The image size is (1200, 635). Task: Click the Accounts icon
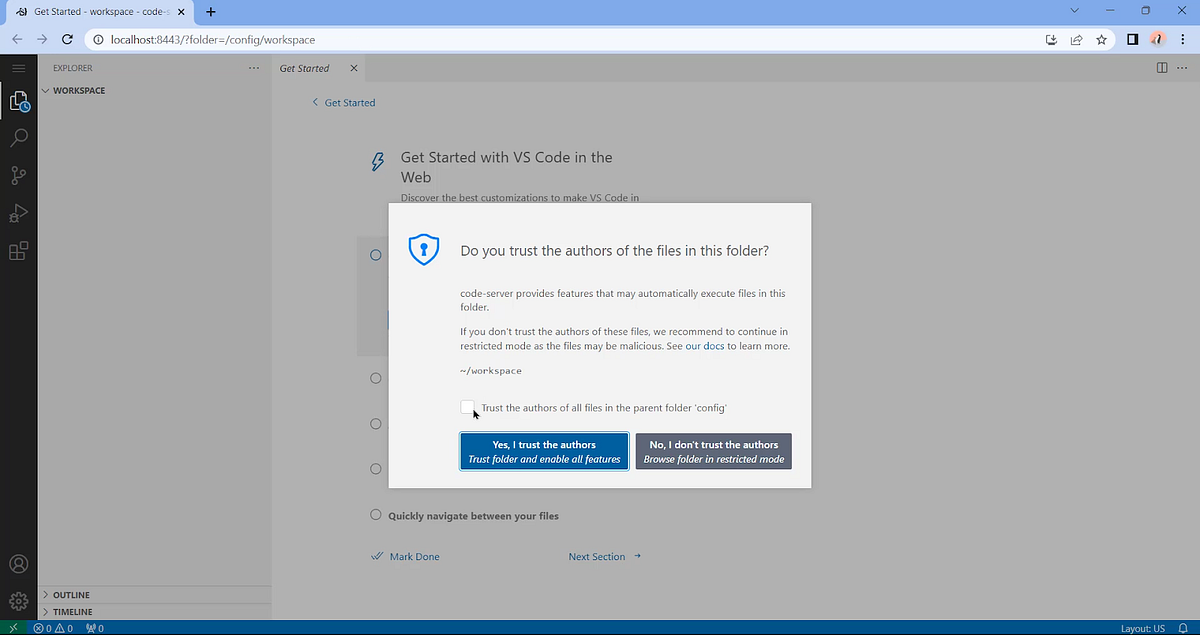coord(18,563)
